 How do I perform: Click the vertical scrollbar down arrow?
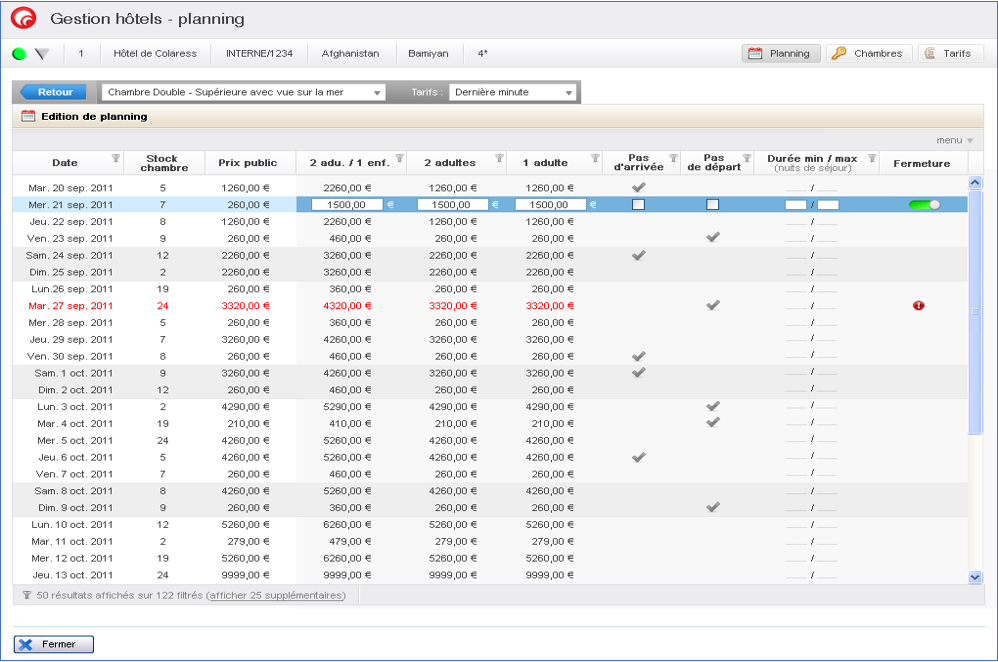[975, 577]
